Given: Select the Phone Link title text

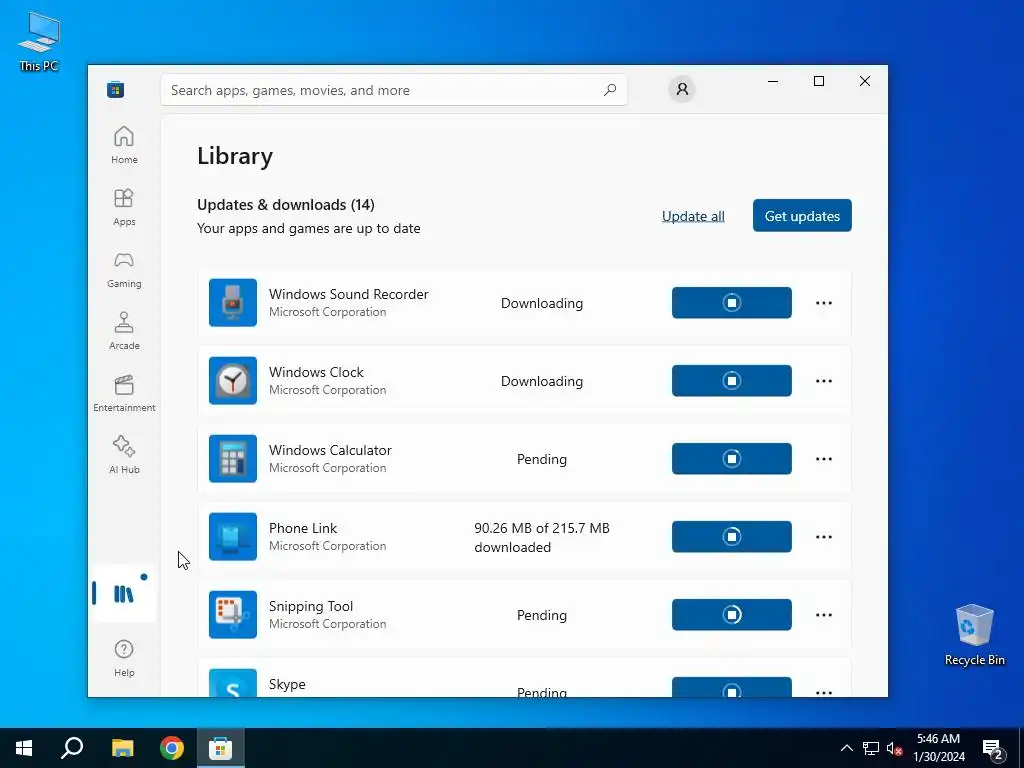Looking at the screenshot, I should click(303, 528).
